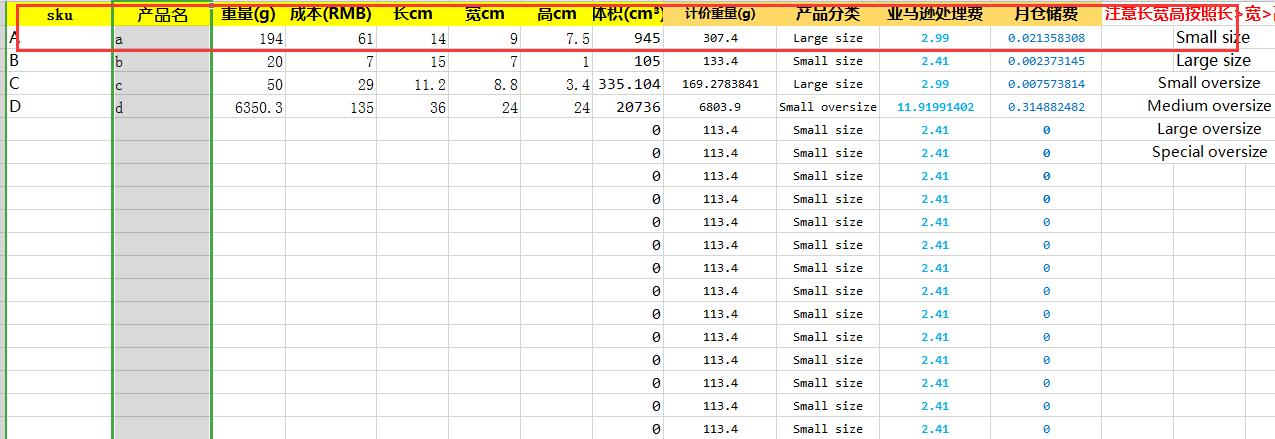Select the "长cm" column header

(x=413, y=15)
